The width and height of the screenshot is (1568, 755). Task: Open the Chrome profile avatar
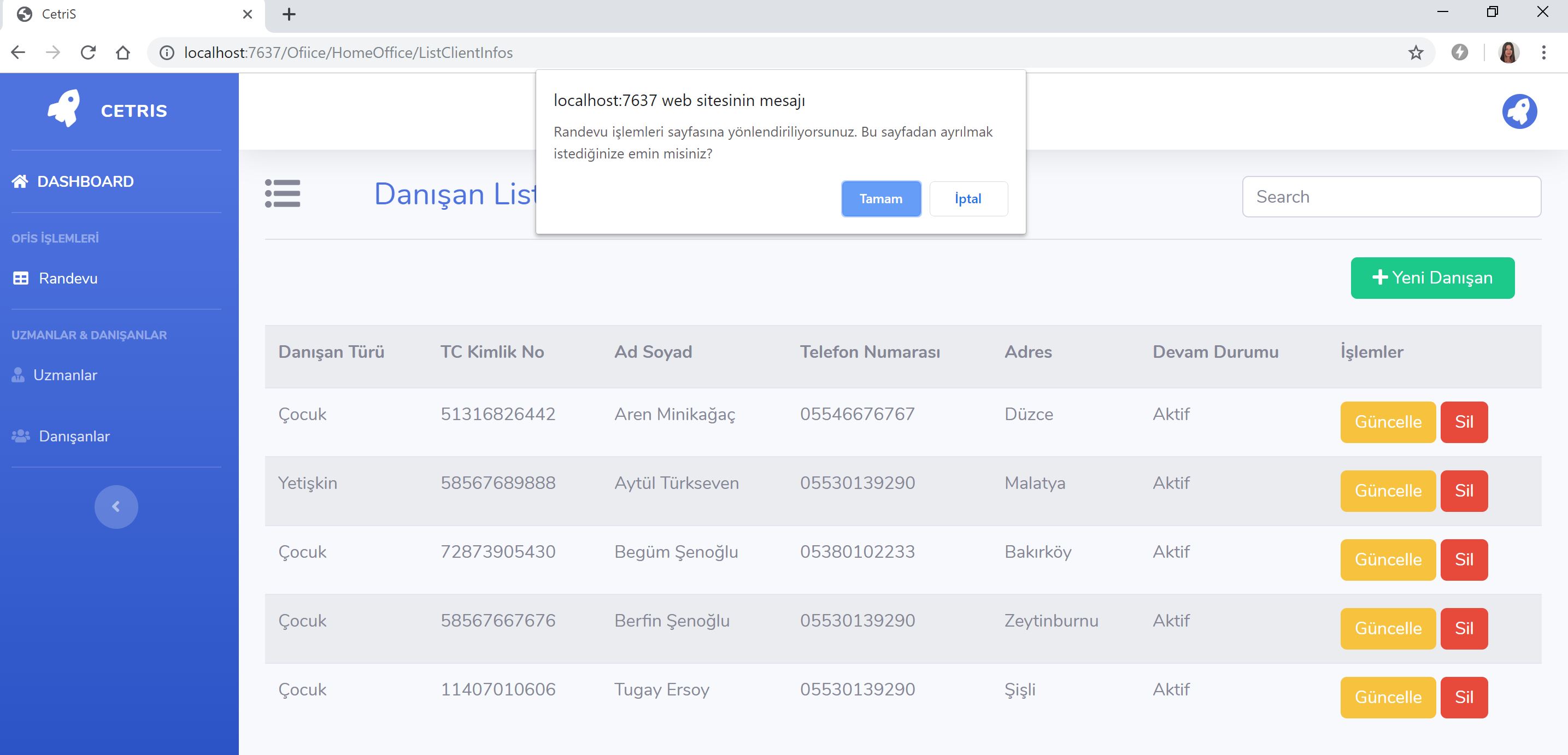(x=1508, y=53)
